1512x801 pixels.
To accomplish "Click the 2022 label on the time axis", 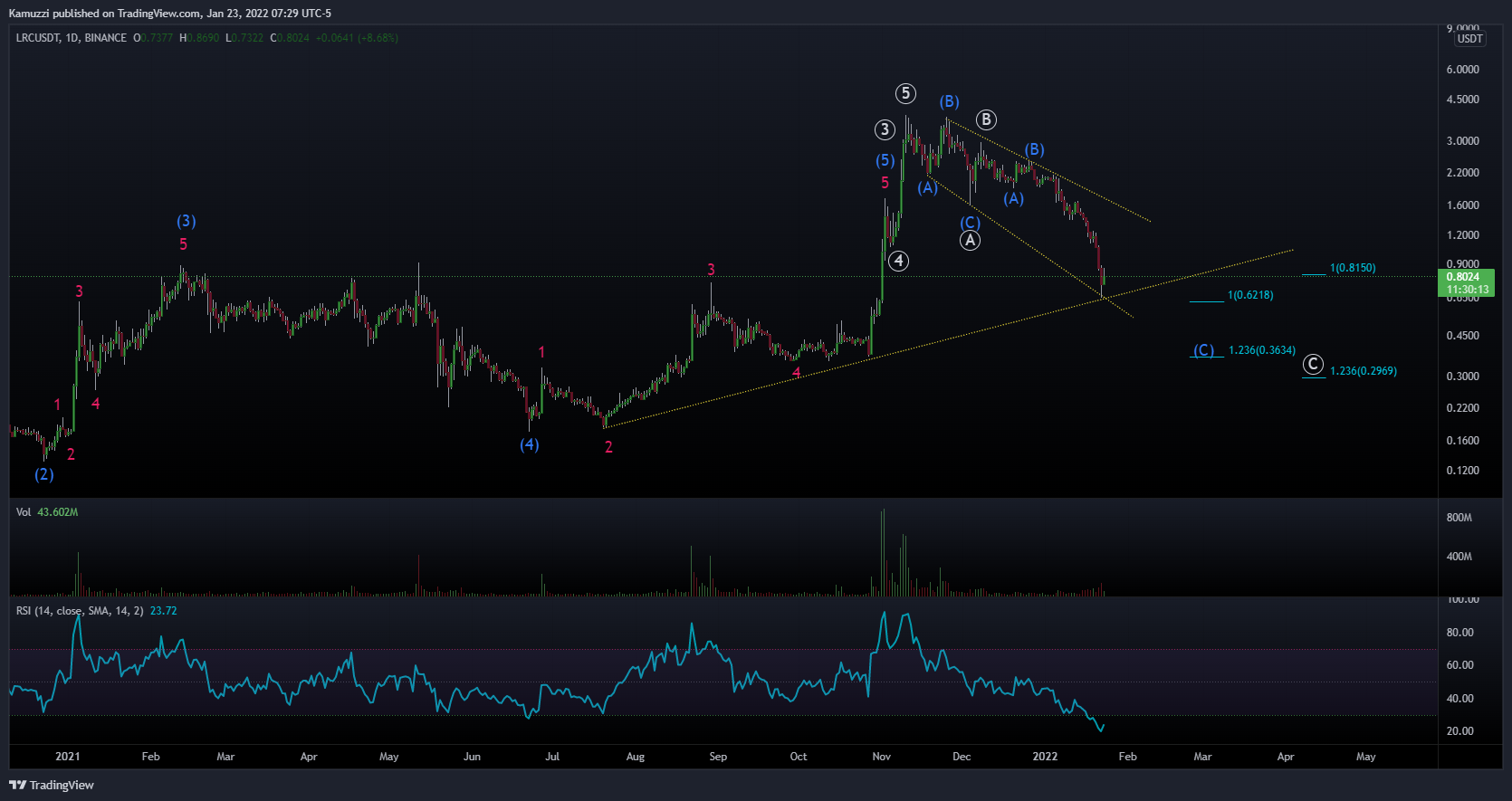I will [1045, 757].
